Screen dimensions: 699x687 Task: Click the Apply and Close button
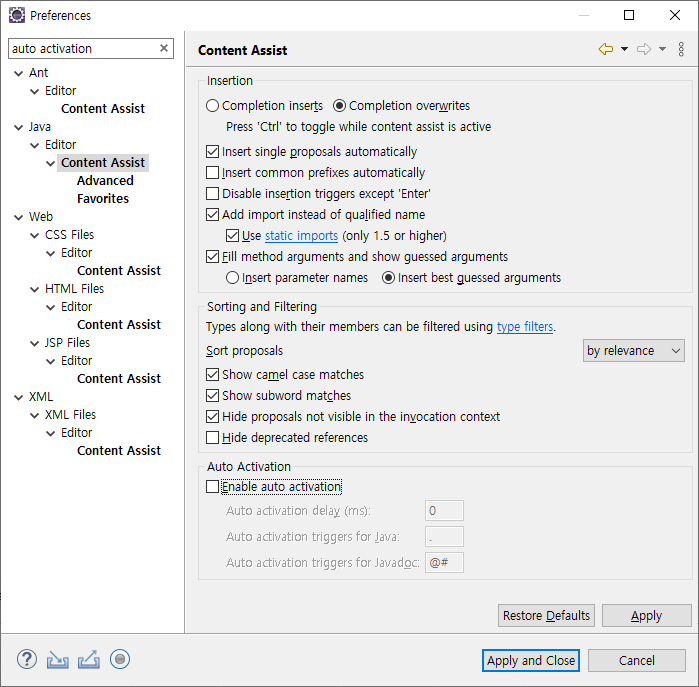click(530, 660)
